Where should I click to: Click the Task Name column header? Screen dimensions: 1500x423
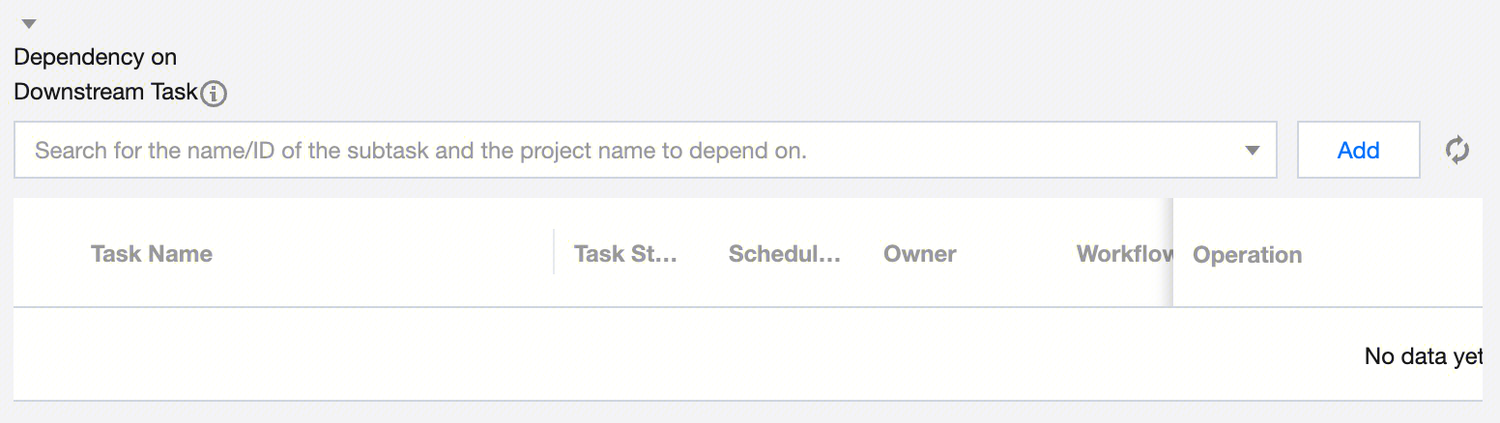pos(151,254)
